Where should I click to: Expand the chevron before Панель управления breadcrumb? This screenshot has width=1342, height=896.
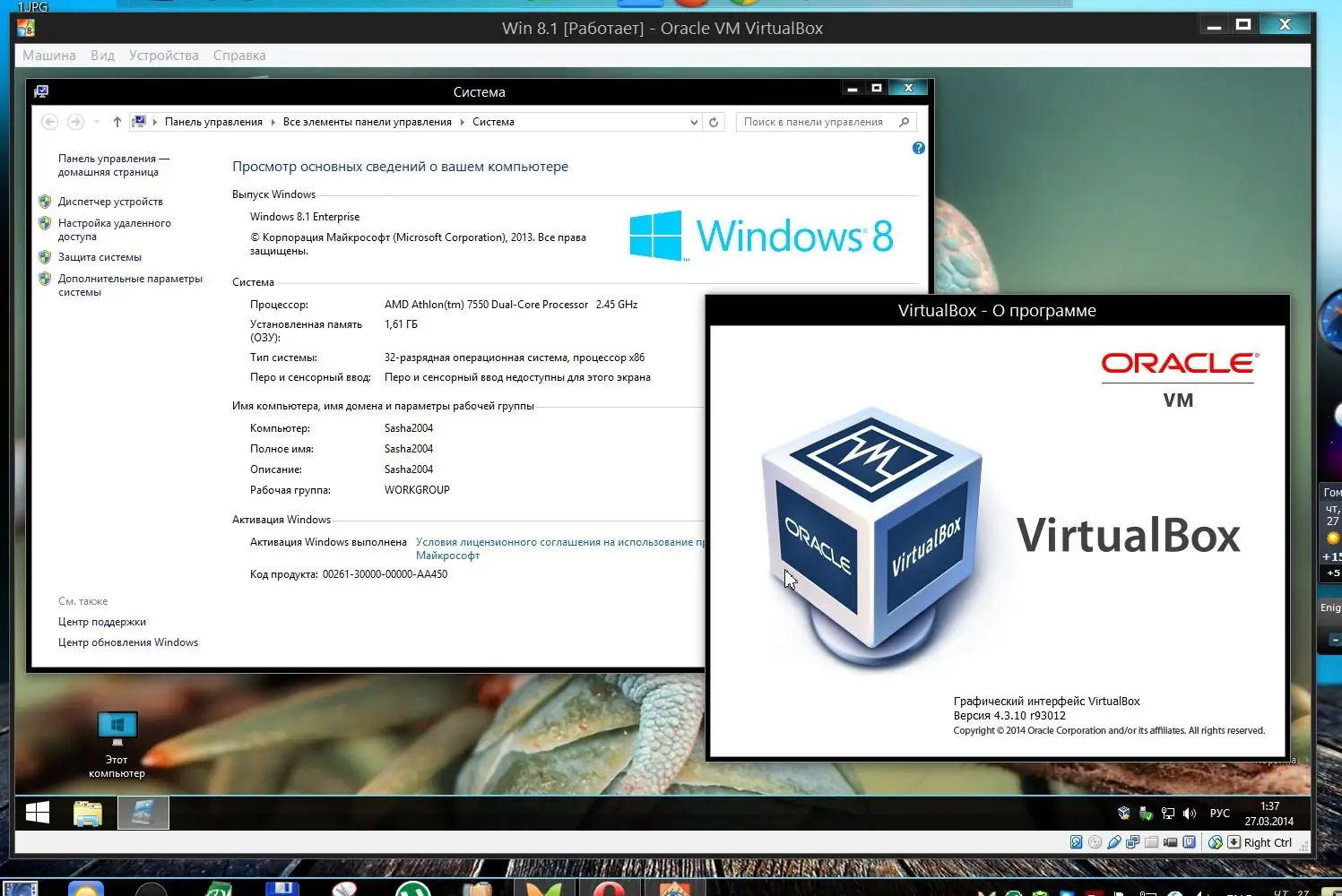pyautogui.click(x=154, y=122)
